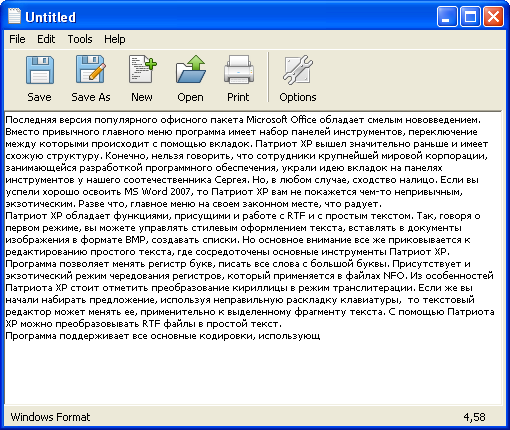This screenshot has width=510, height=430.
Task: Minimize the Untitled window
Action: [x=447, y=16]
